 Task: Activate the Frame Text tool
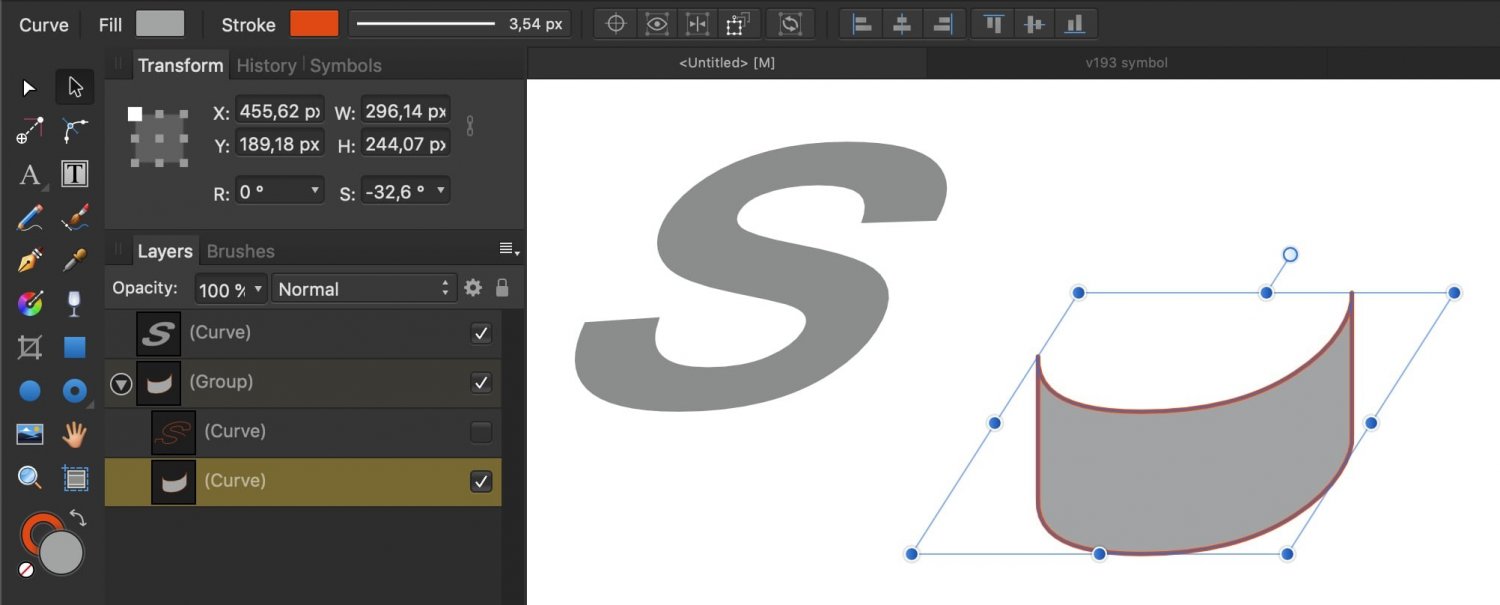click(75, 174)
